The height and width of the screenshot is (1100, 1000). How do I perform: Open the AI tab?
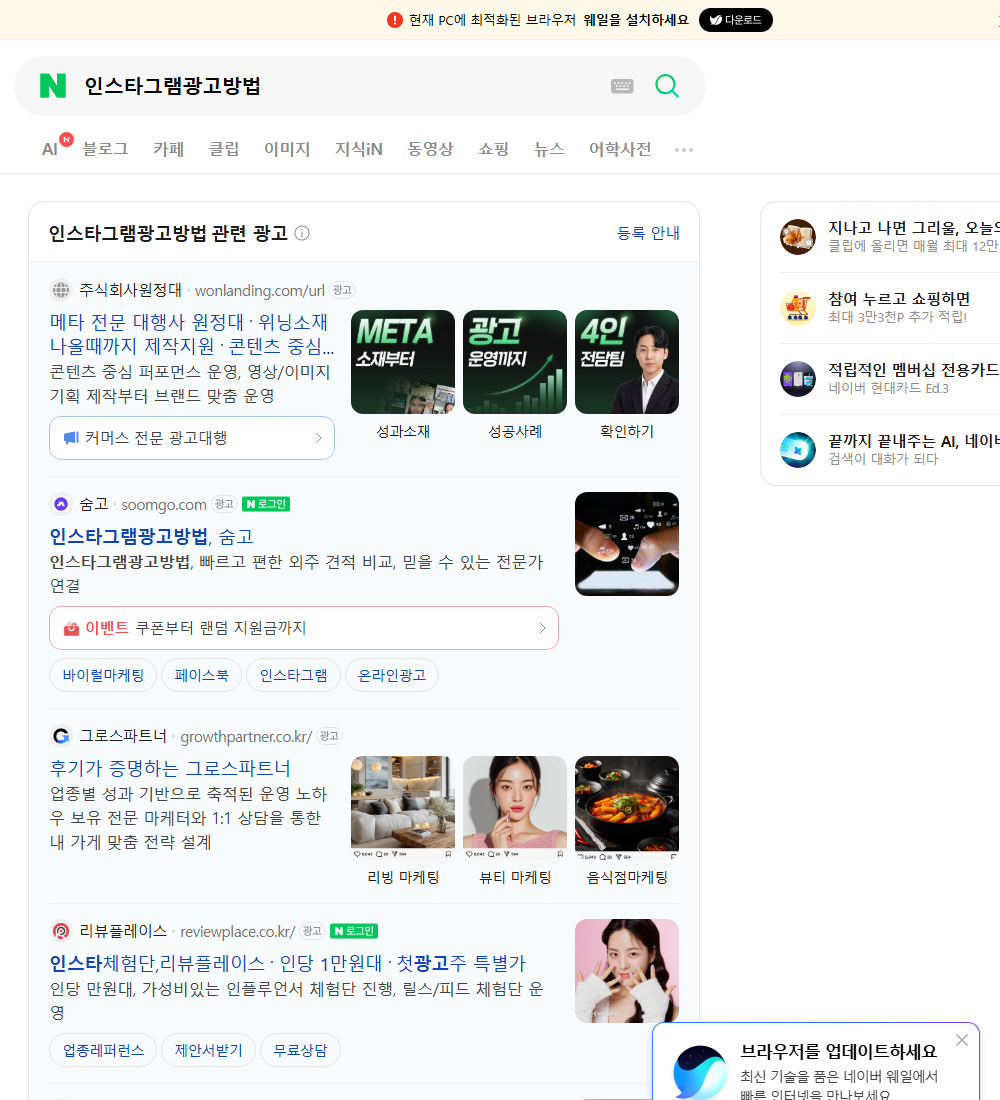point(50,149)
